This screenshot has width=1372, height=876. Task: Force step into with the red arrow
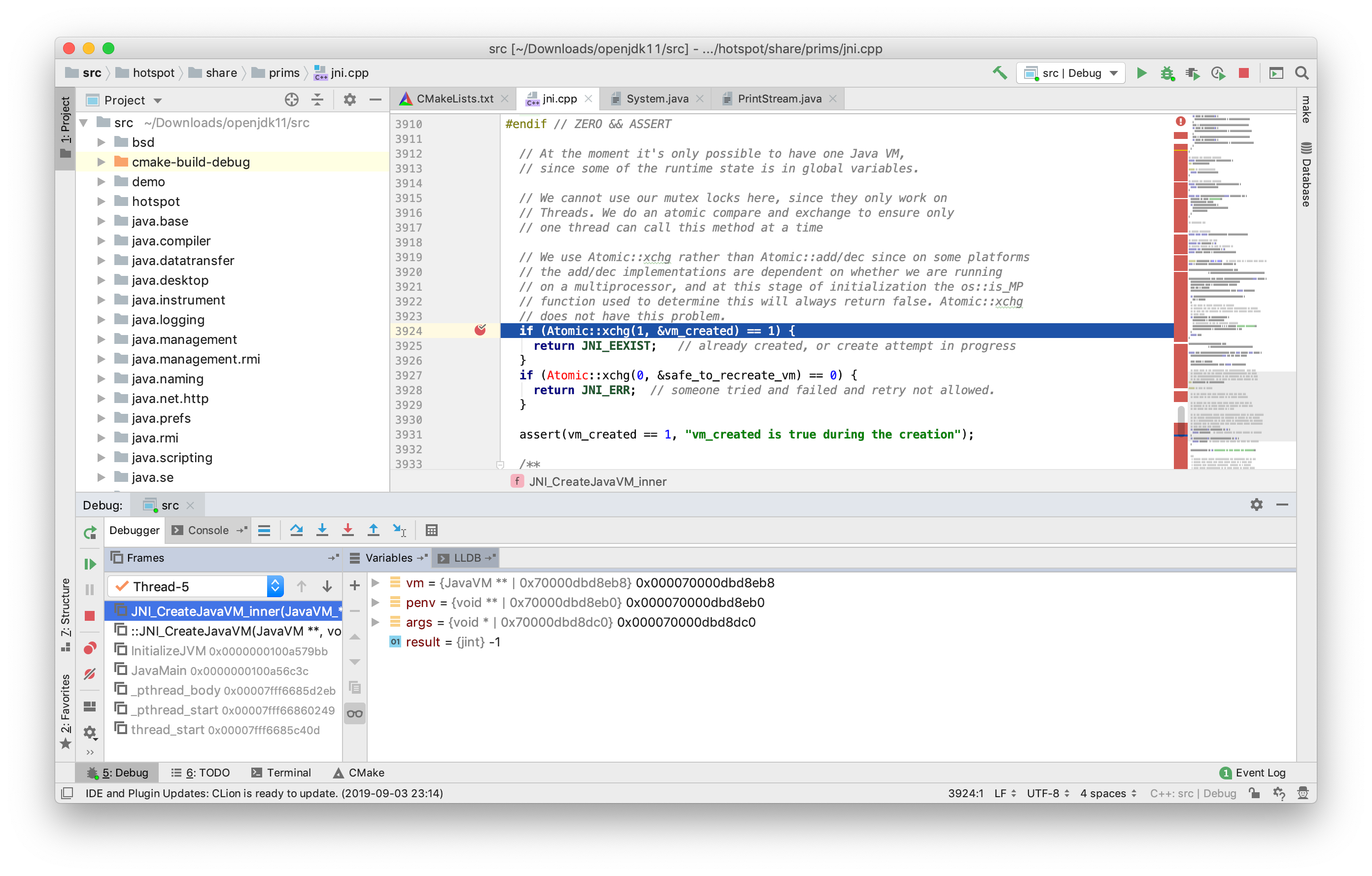pos(348,530)
